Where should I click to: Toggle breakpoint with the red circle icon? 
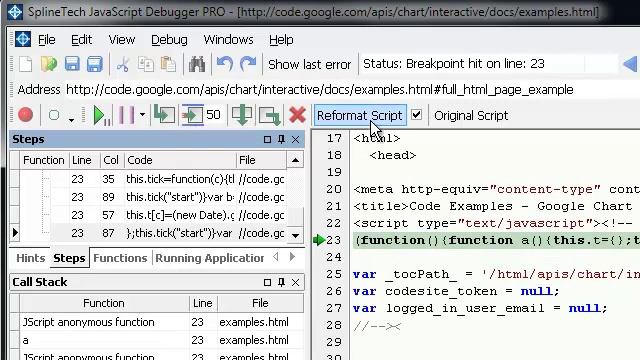pos(25,115)
